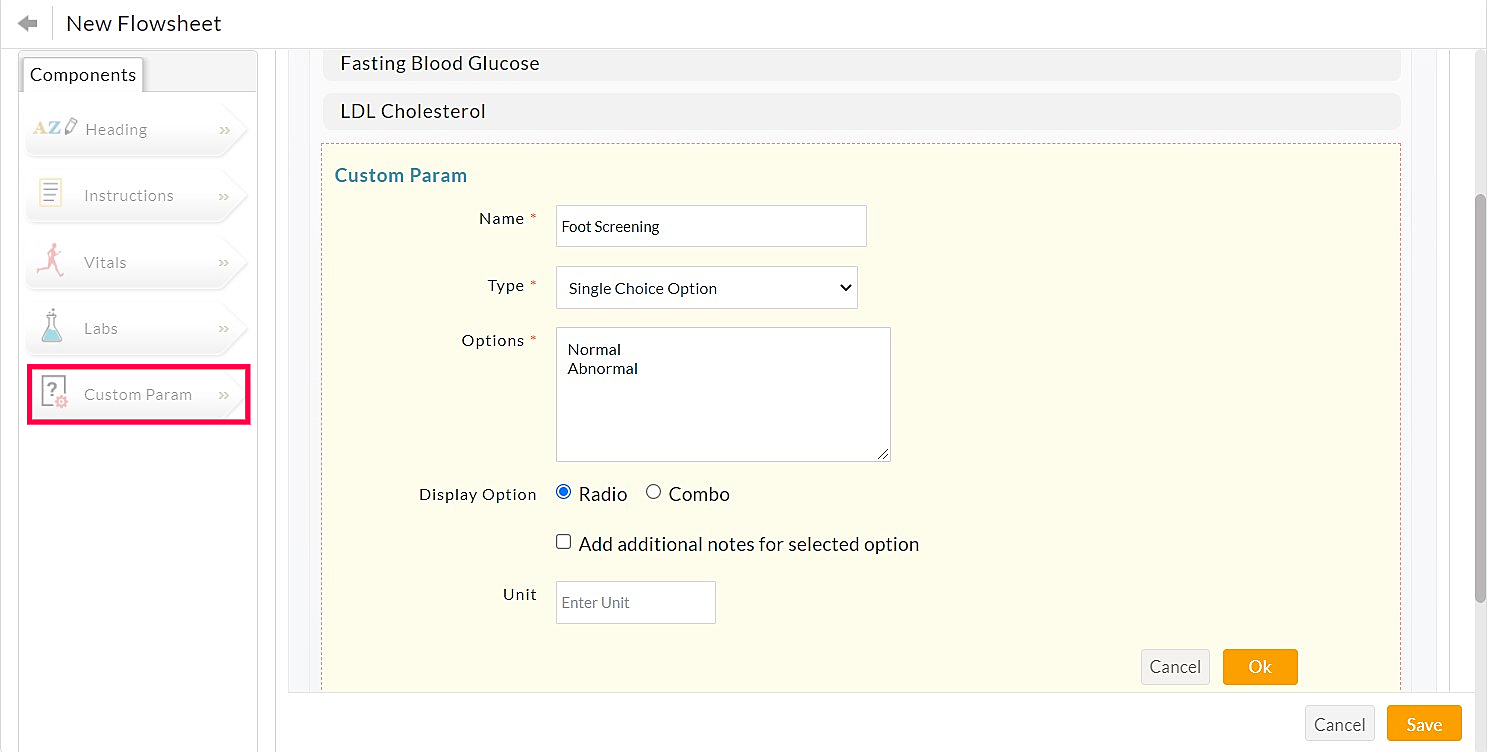Click the chevron arrows beside Labs
The height and width of the screenshot is (752, 1487).
tap(225, 329)
